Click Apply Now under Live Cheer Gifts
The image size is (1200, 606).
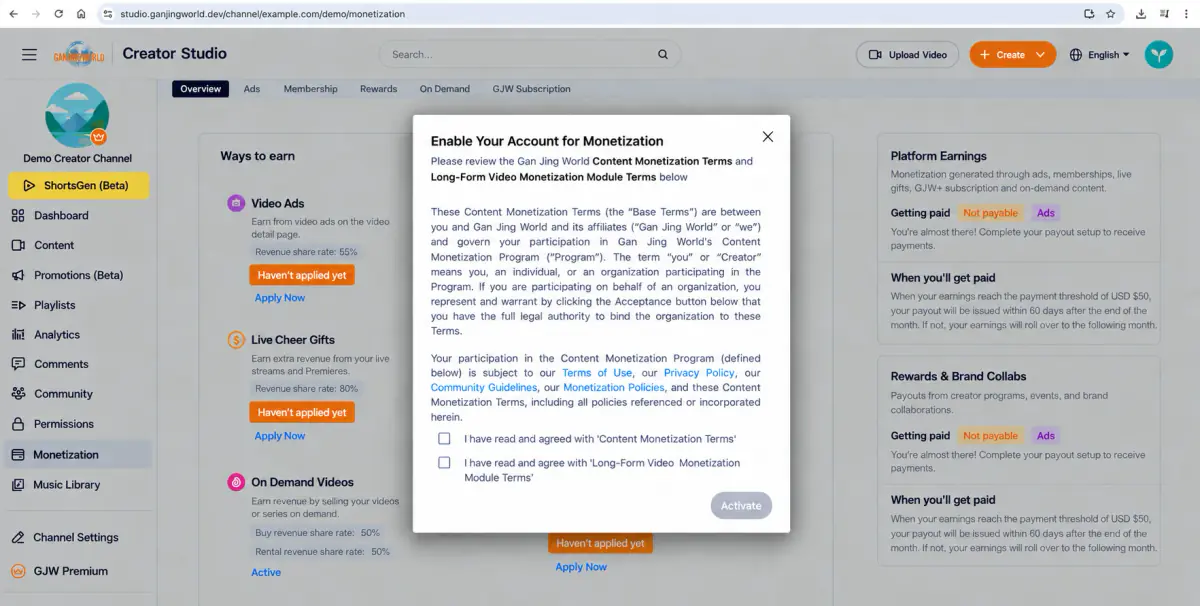[x=280, y=436]
